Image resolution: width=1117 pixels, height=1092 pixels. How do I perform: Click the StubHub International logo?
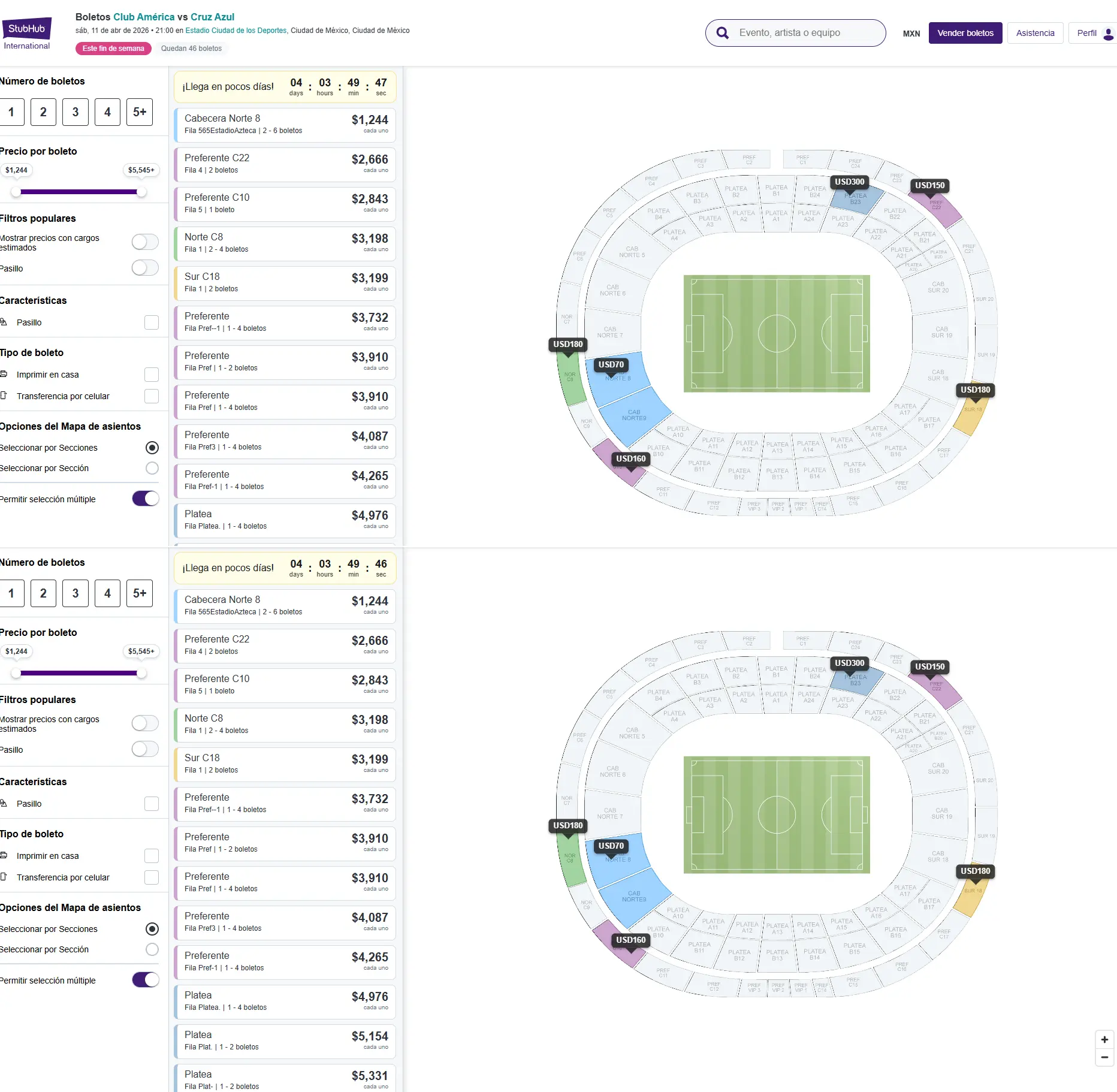(x=26, y=34)
